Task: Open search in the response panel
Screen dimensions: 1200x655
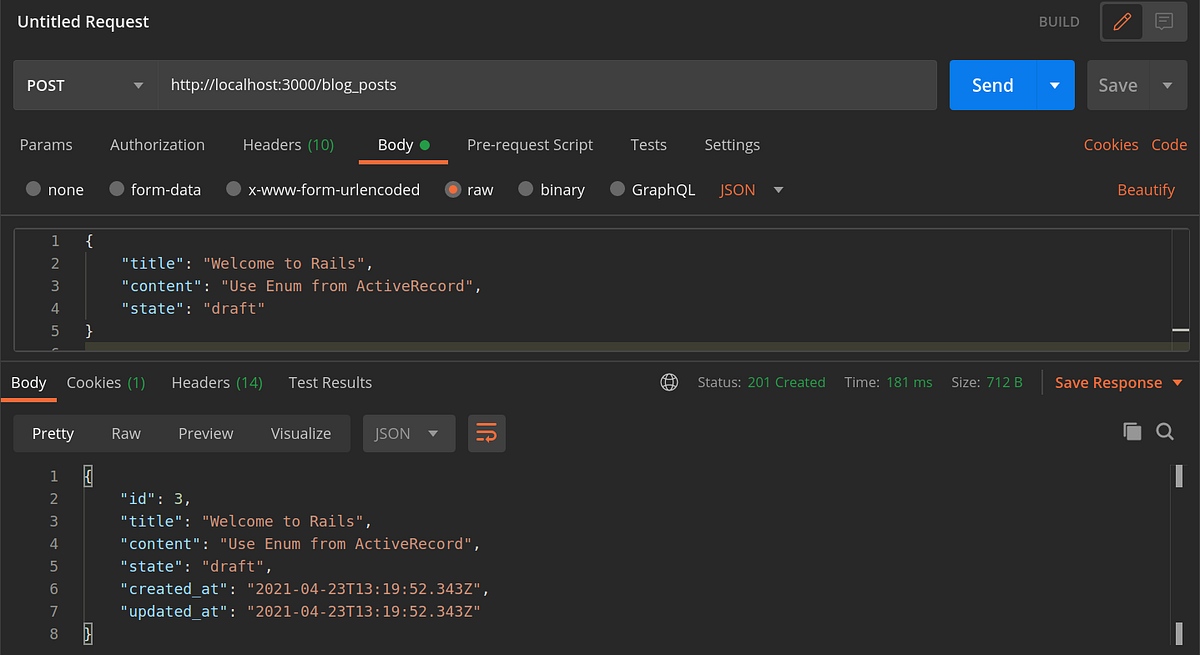Action: tap(1165, 431)
